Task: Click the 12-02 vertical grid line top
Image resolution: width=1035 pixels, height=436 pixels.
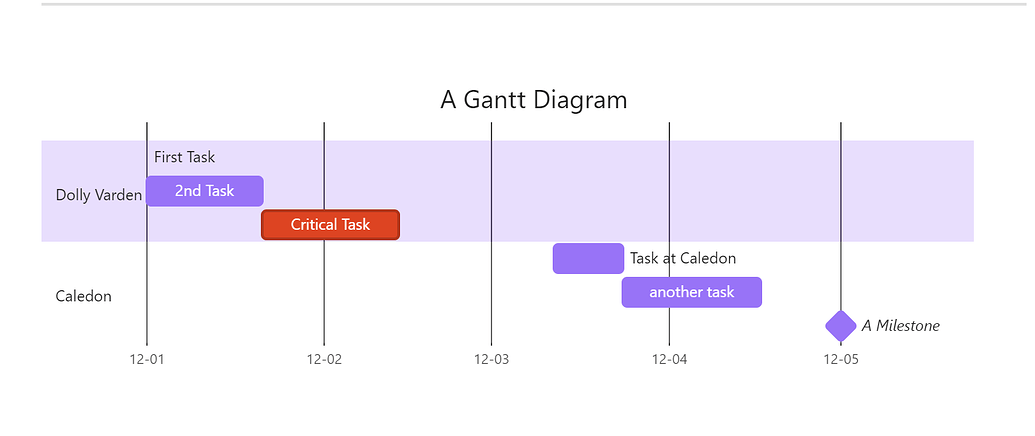Action: click(324, 131)
